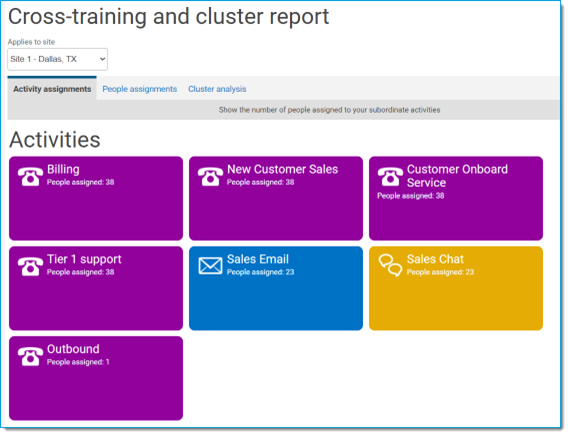Click the New Customer Sales phone icon
568x435 pixels.
click(x=210, y=177)
